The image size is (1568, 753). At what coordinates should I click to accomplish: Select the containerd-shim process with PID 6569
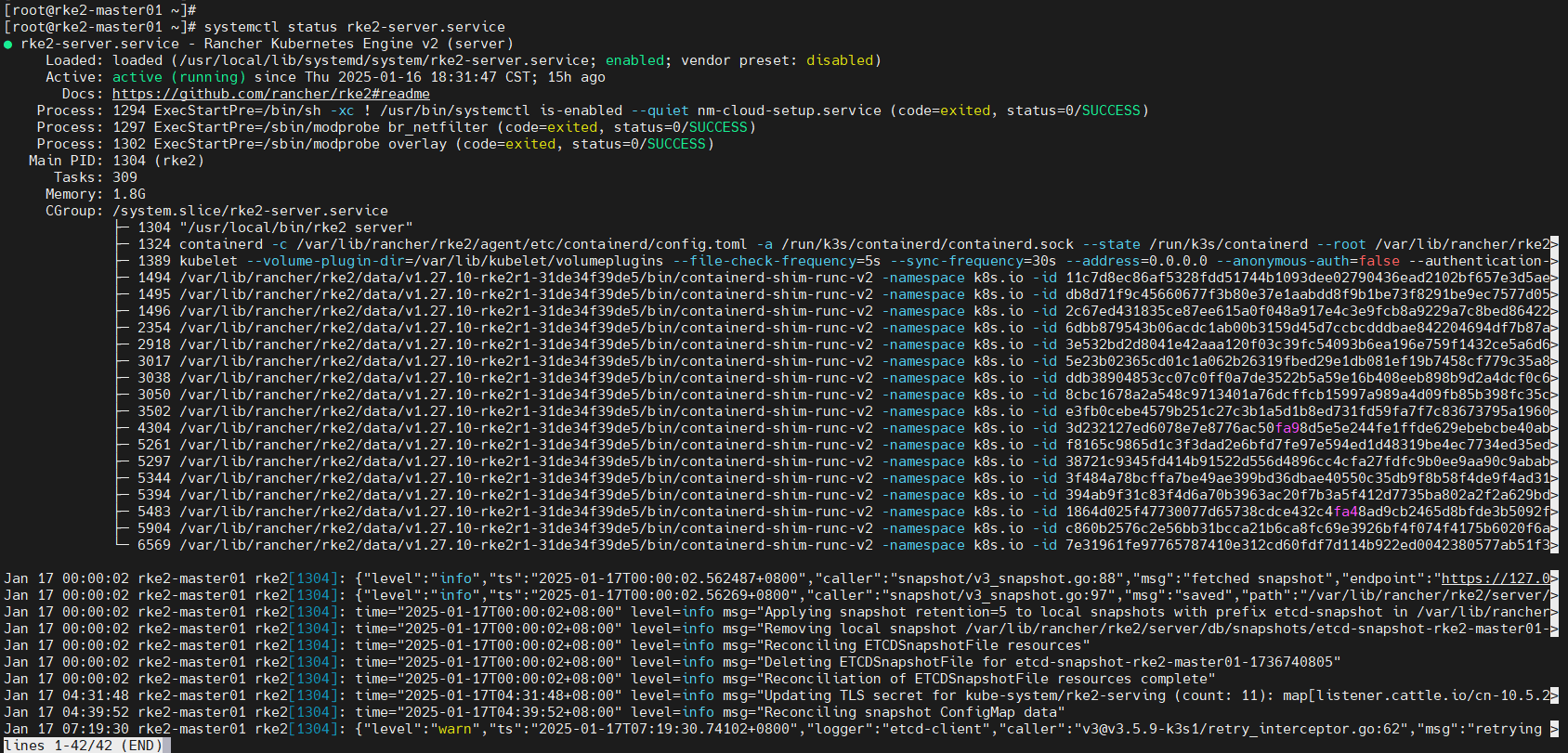[847, 545]
